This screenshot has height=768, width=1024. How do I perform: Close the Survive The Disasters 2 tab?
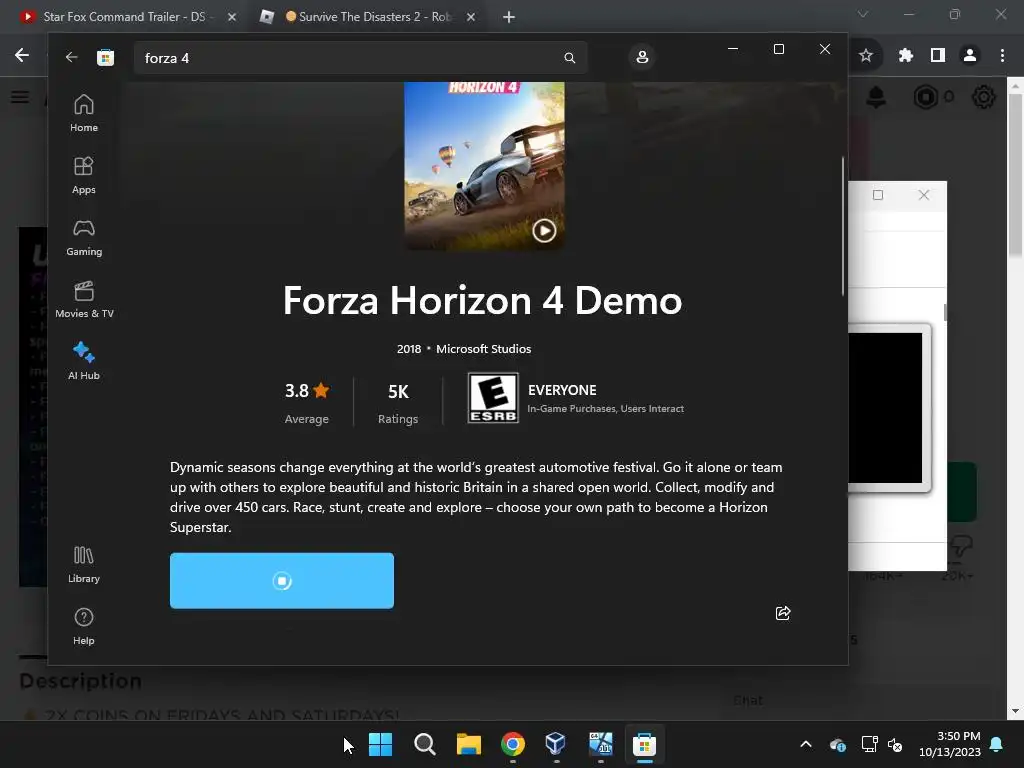471,17
